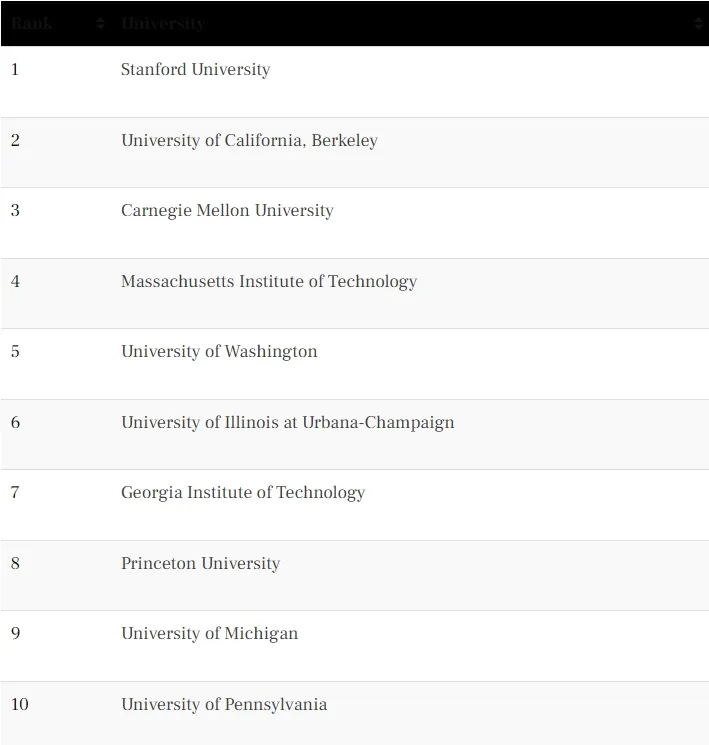Click Massachusetts Institute of Technology text
Screen dimensions: 709x745
point(269,281)
